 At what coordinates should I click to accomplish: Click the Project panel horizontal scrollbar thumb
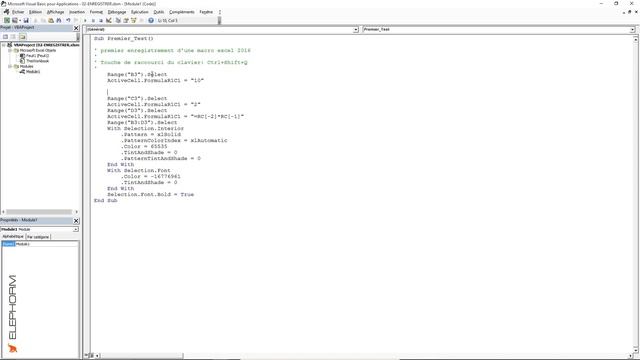(x=39, y=212)
